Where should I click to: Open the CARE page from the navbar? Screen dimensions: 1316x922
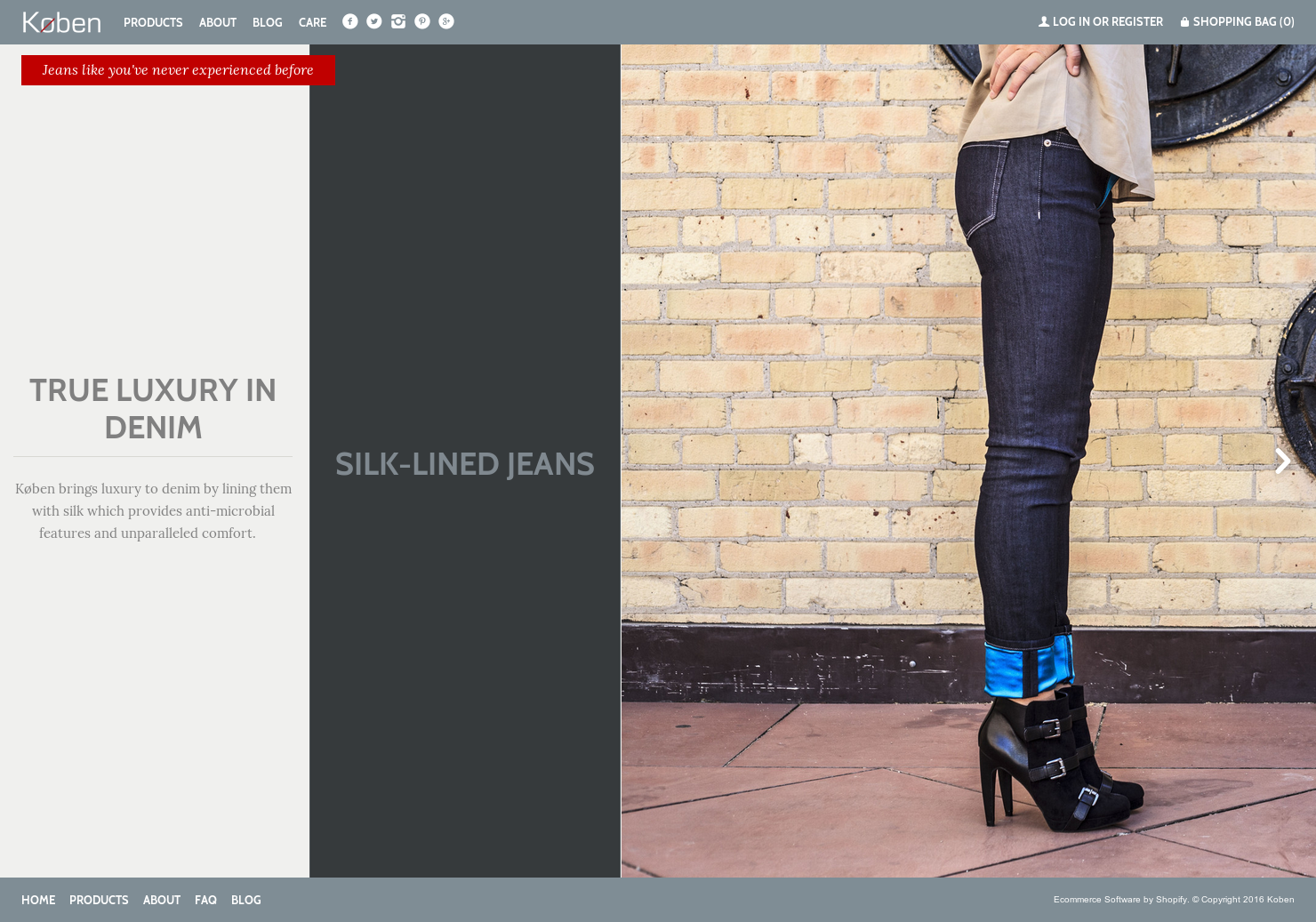click(x=312, y=22)
